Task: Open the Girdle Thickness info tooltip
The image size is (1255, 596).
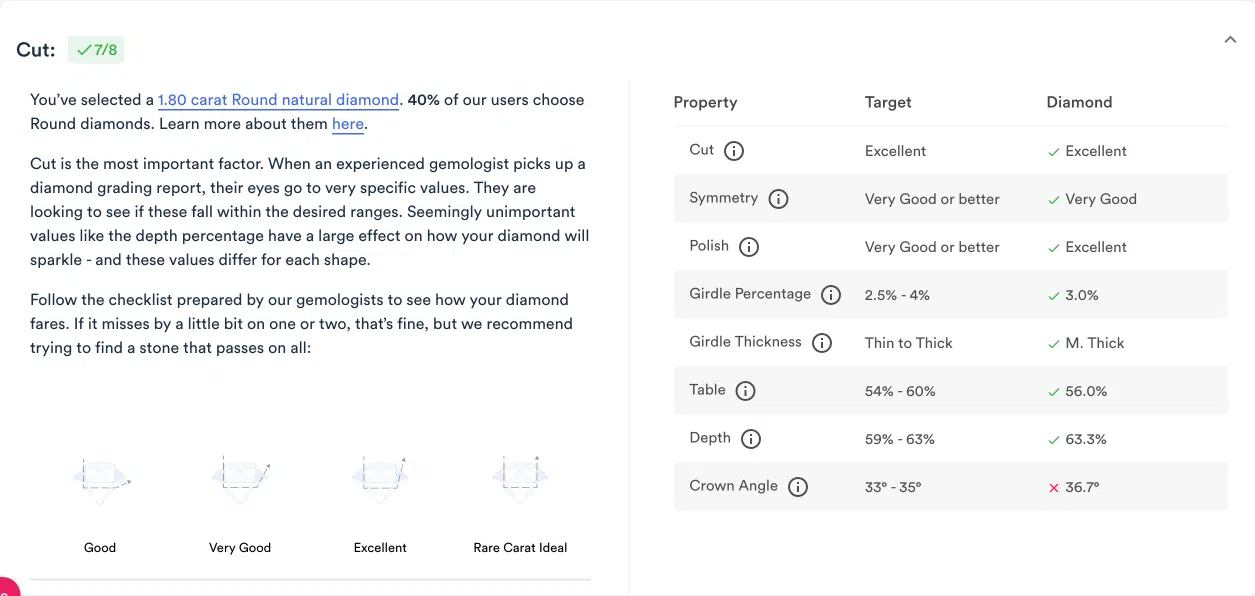Action: coord(822,342)
